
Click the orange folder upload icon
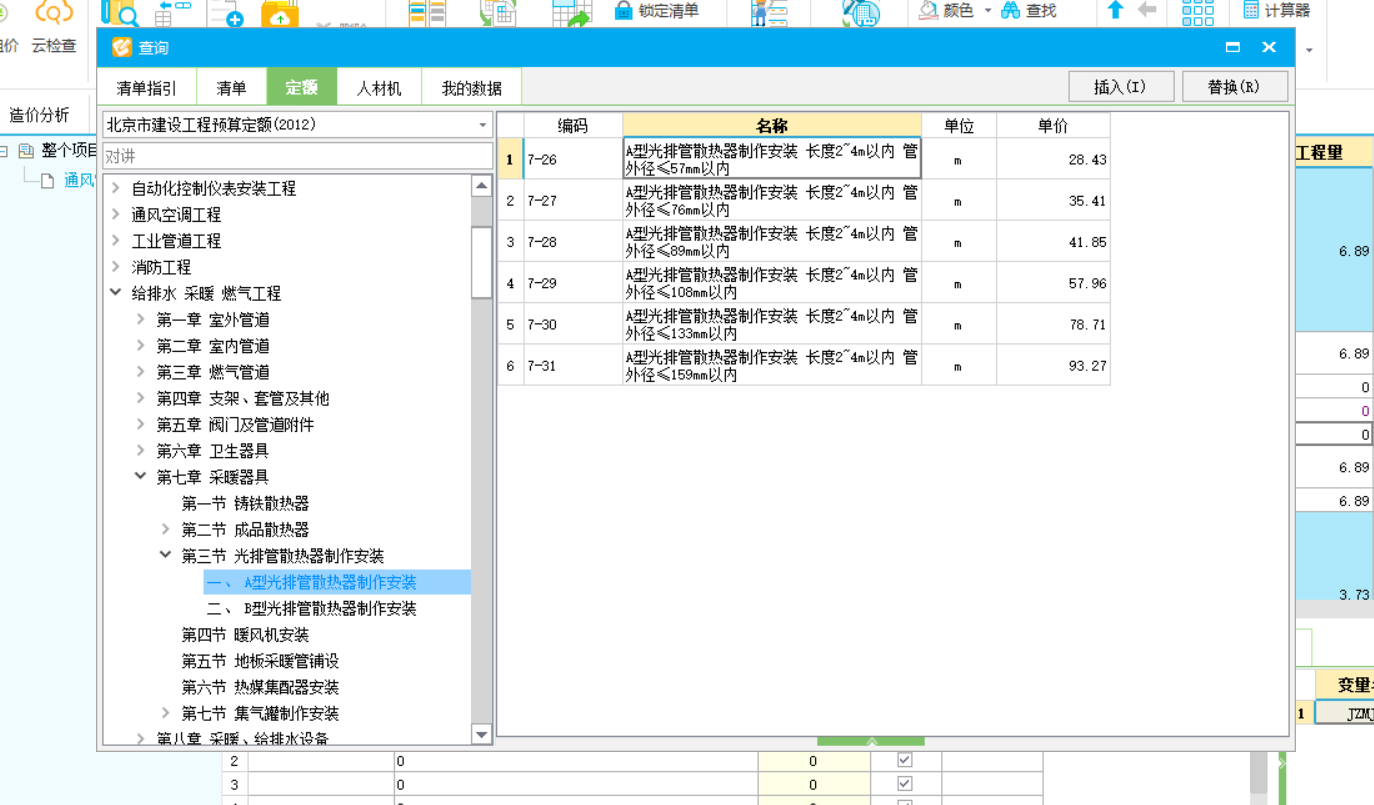pyautogui.click(x=279, y=13)
